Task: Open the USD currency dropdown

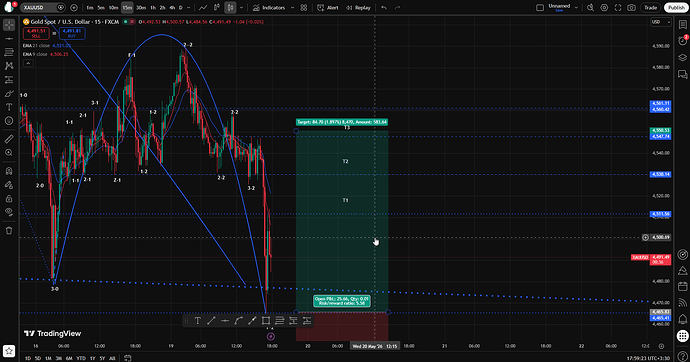Action: pyautogui.click(x=661, y=22)
